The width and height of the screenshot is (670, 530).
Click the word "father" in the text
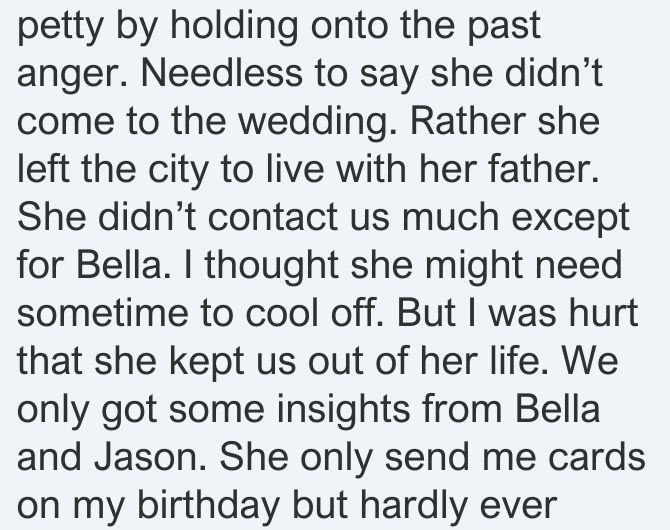coord(543,168)
